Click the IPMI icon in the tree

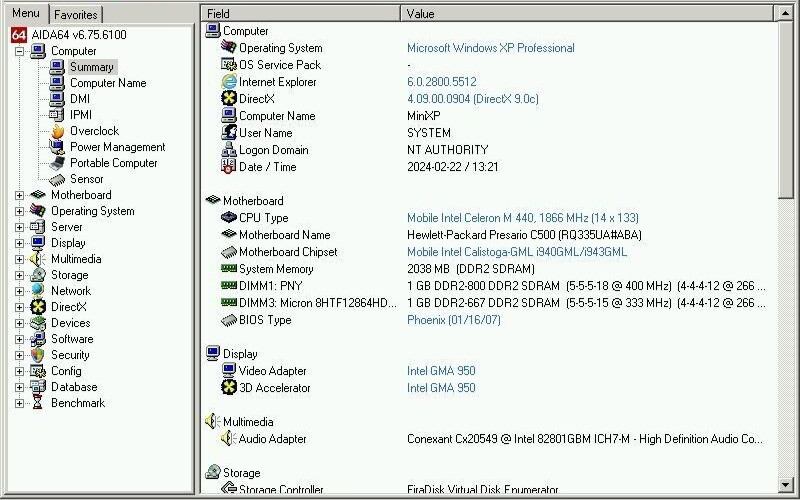(57, 115)
